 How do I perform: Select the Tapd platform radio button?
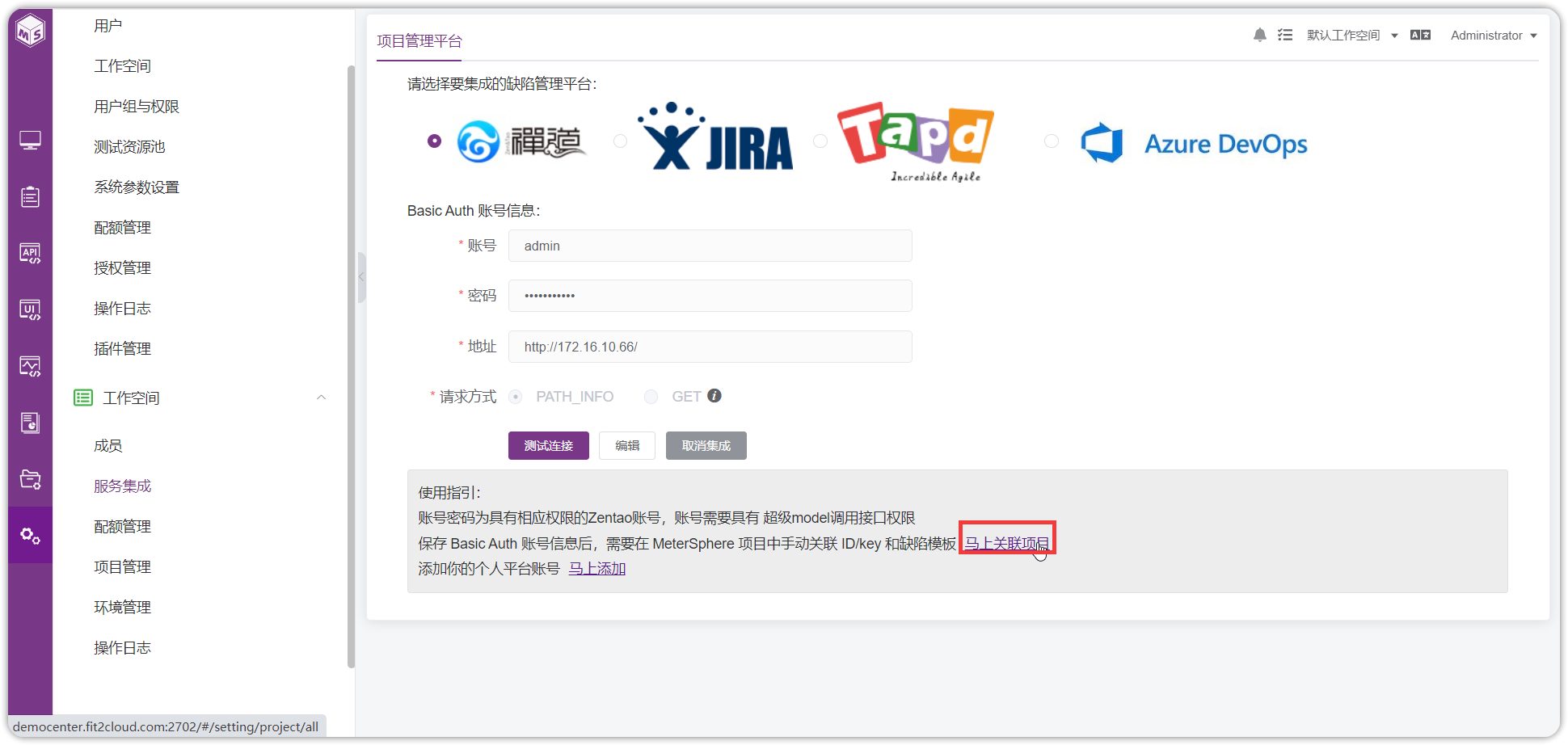pos(820,141)
